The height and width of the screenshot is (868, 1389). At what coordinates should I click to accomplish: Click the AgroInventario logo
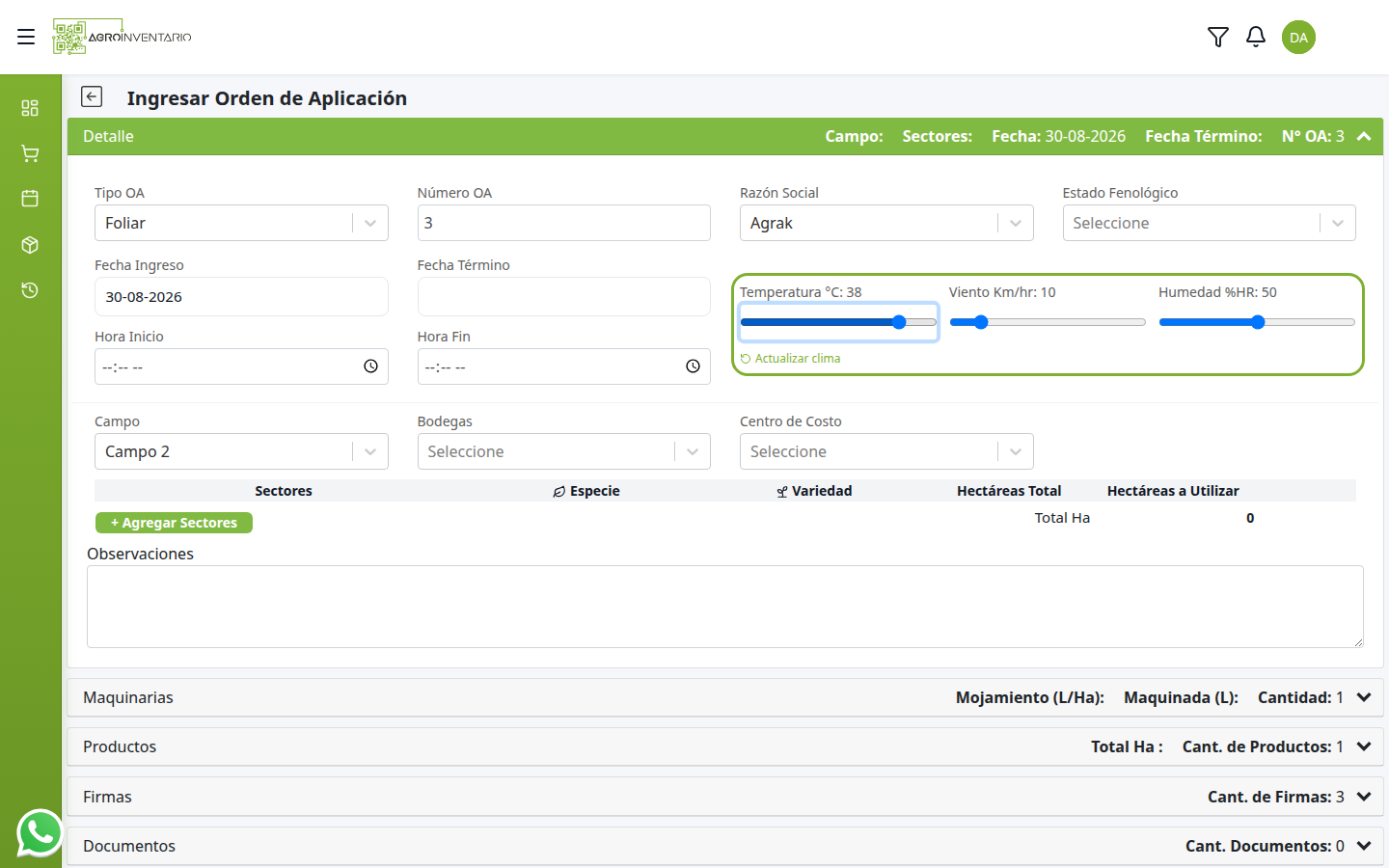[123, 37]
